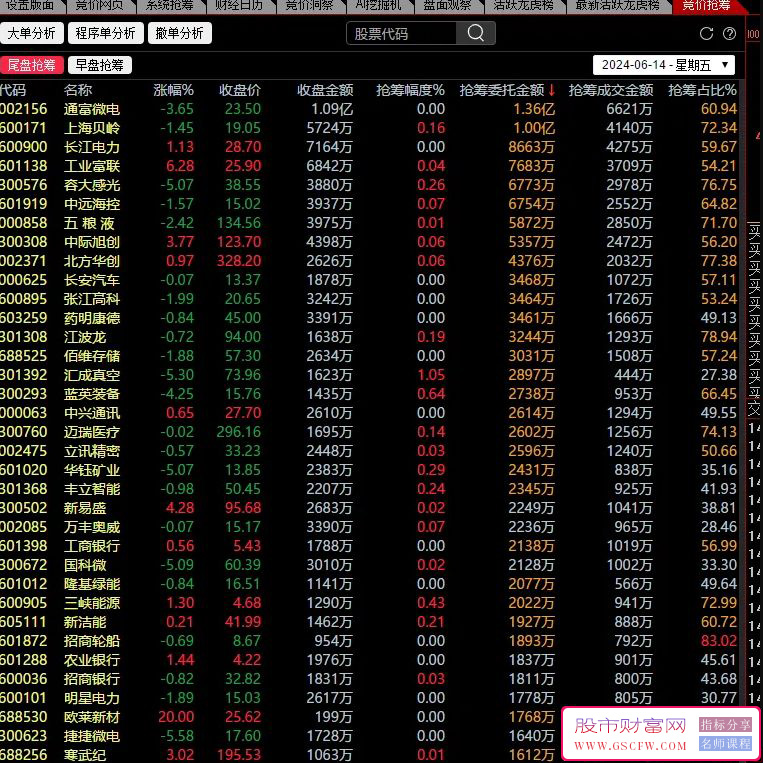
Task: Click the 大单分析 button
Action: point(32,33)
